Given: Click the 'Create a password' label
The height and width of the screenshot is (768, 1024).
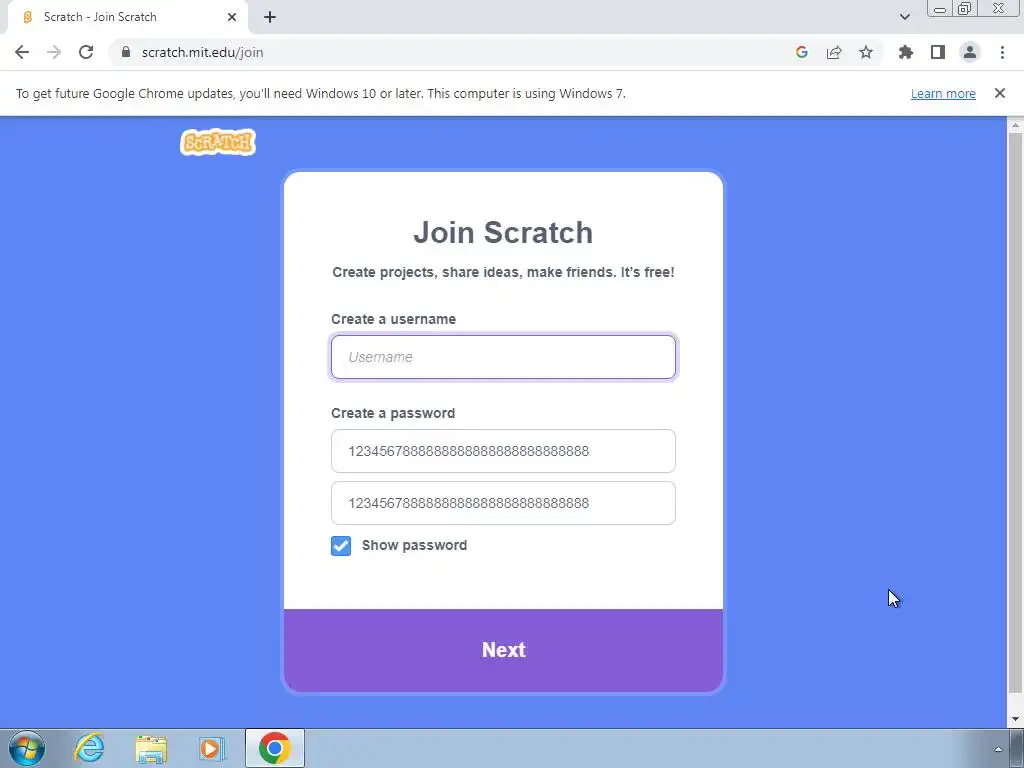Looking at the screenshot, I should (x=392, y=413).
